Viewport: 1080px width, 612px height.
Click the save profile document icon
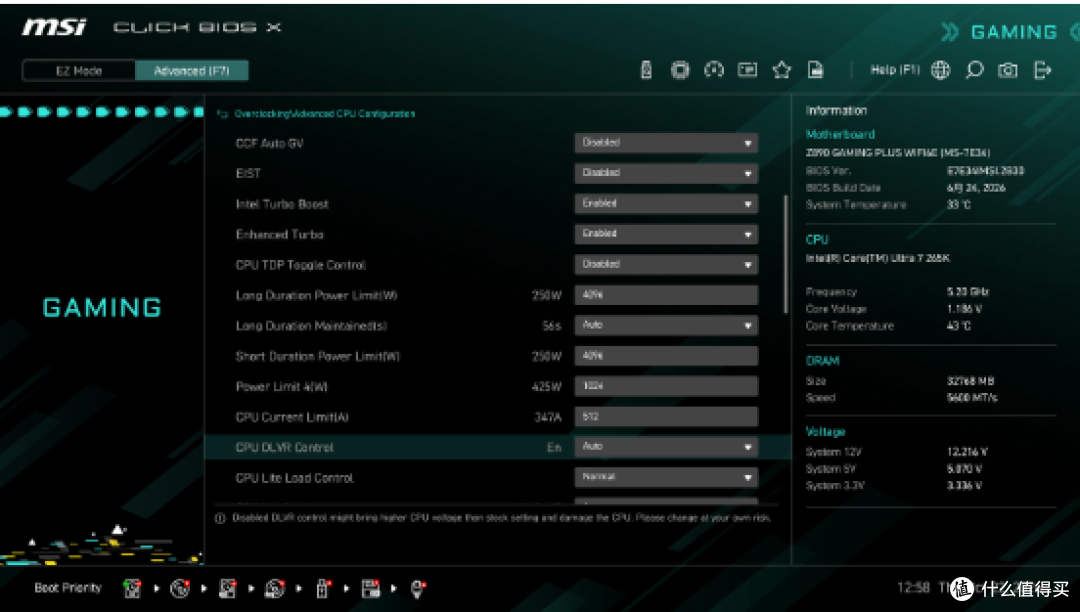coord(816,70)
